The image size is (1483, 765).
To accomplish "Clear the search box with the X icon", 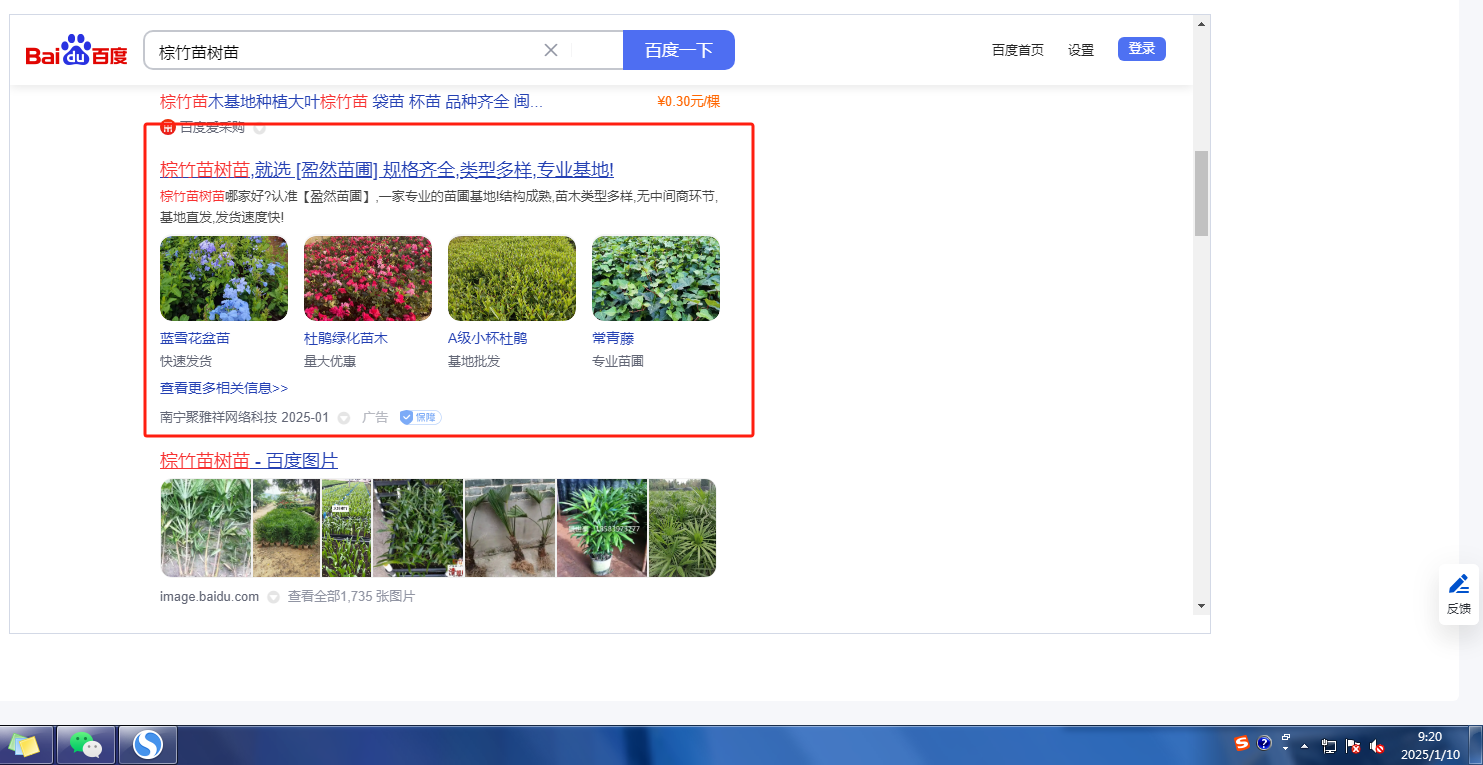I will click(x=550, y=50).
